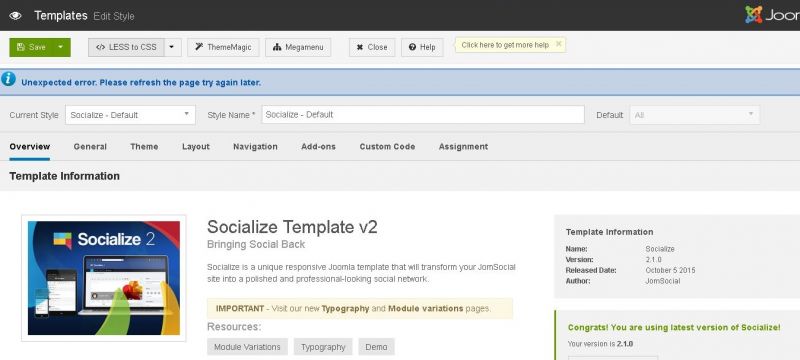This screenshot has height=360, width=800.
Task: Click the 'Congrats! You are using latest version' text
Action: 673,327
